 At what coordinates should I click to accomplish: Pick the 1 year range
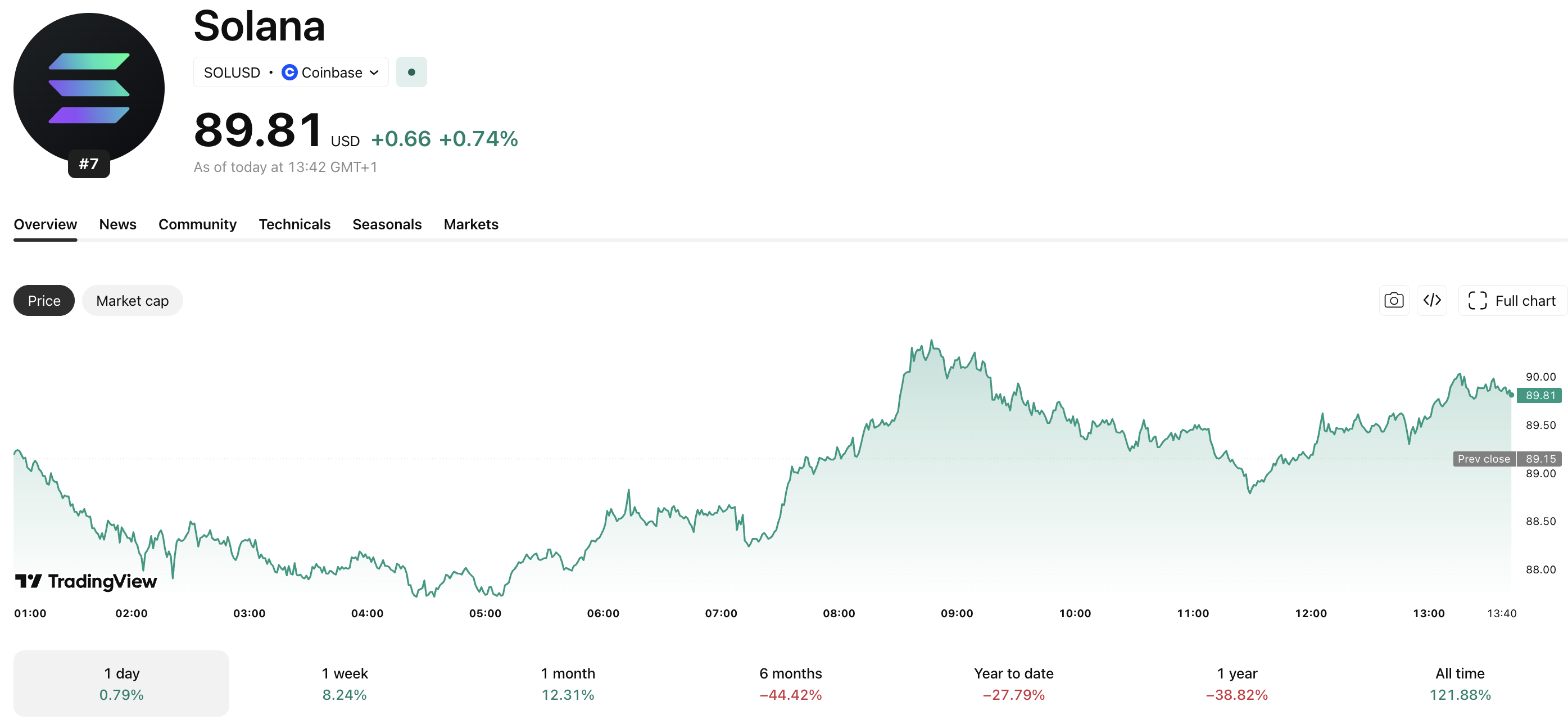(1237, 684)
